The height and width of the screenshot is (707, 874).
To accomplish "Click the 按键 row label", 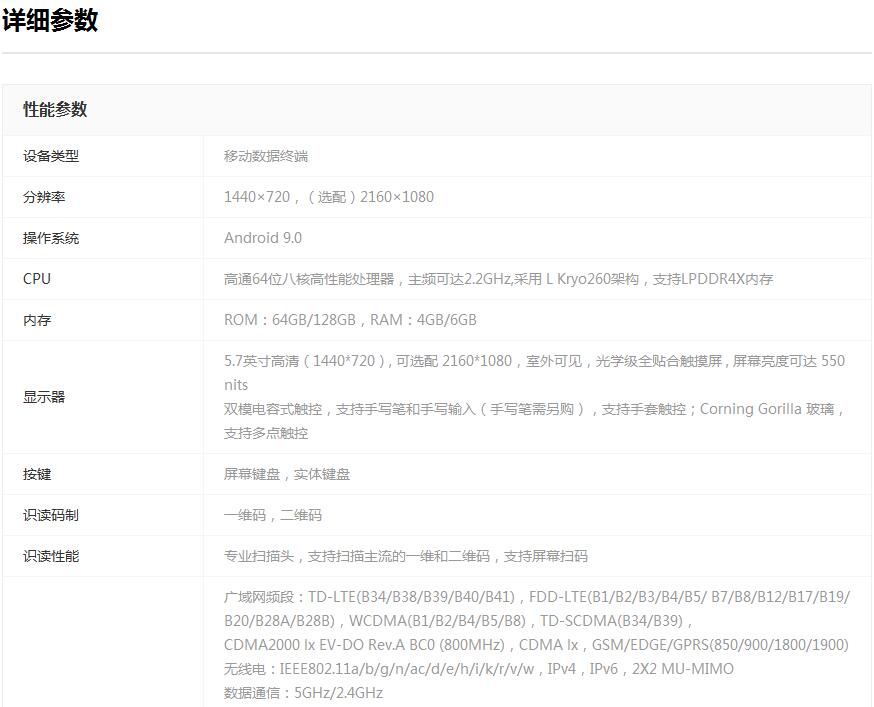I will coord(37,474).
